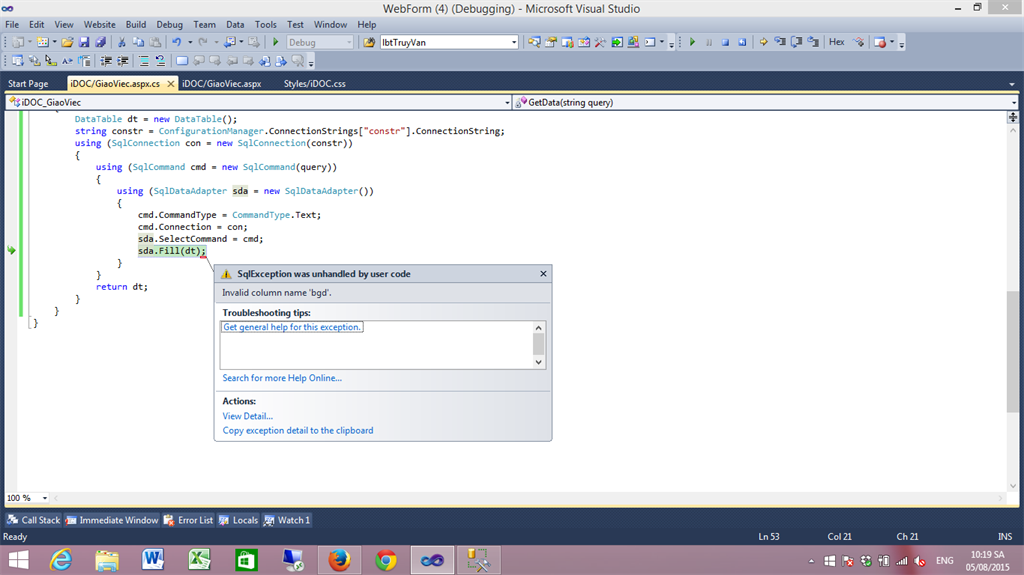1024x575 pixels.
Task: Switch to the Start Page tab
Action: point(28,84)
